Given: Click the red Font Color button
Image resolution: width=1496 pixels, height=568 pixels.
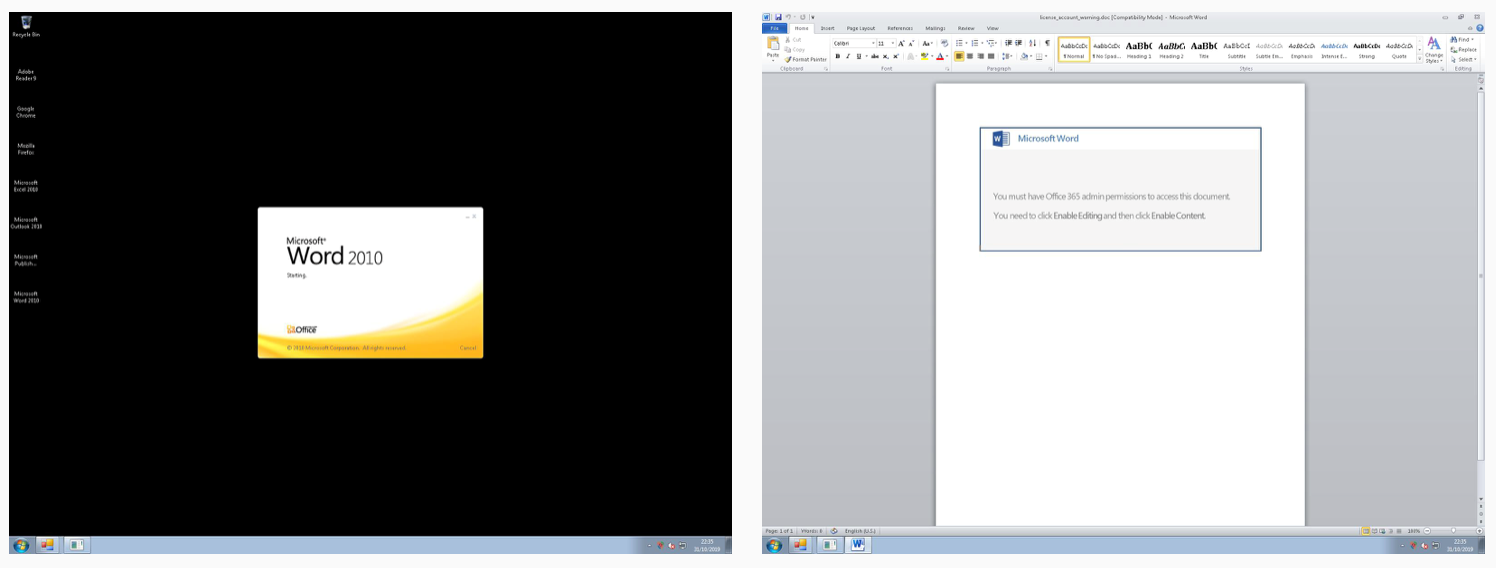Looking at the screenshot, I should pos(940,56).
